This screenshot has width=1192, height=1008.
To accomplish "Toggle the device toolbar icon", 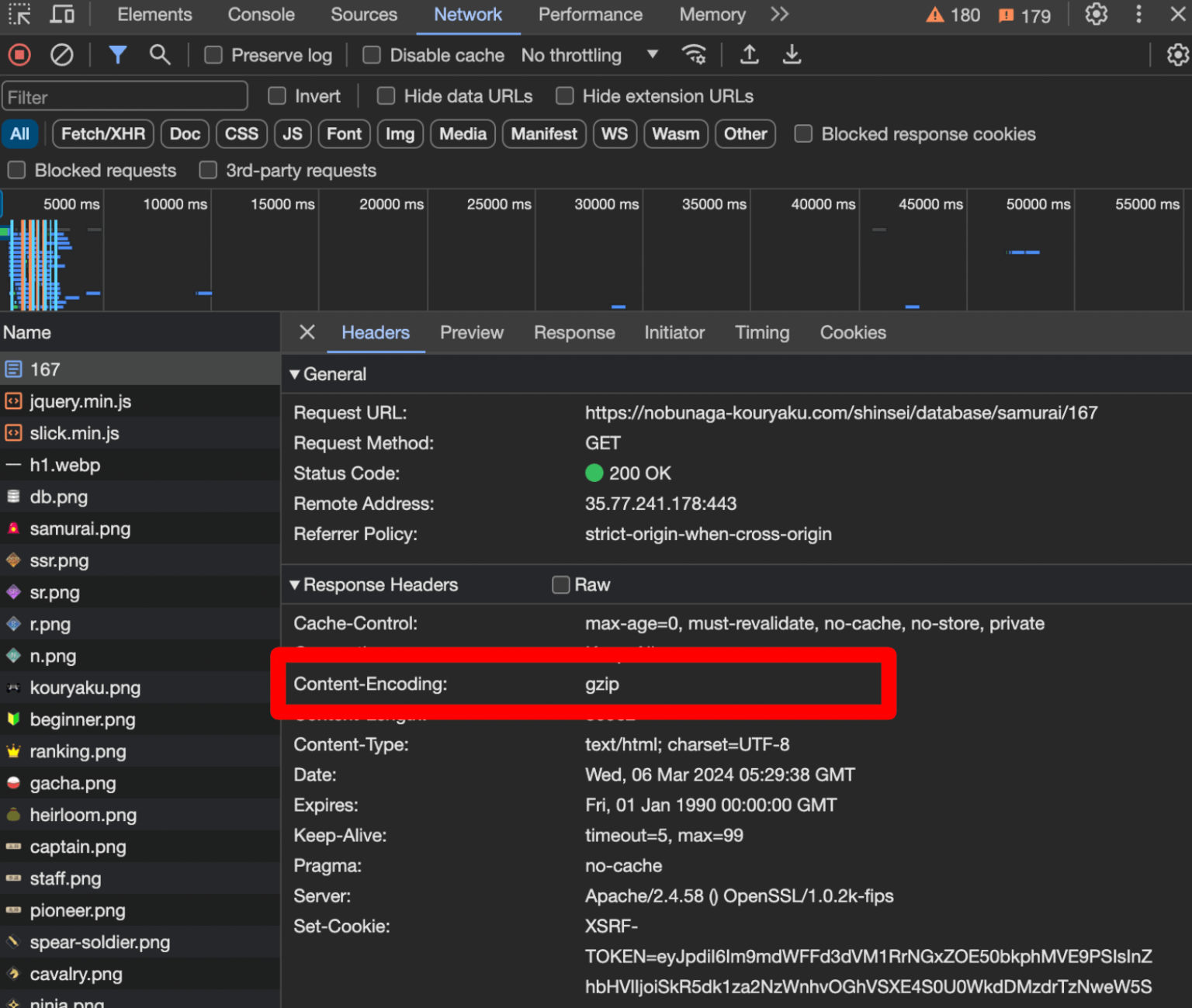I will (62, 15).
